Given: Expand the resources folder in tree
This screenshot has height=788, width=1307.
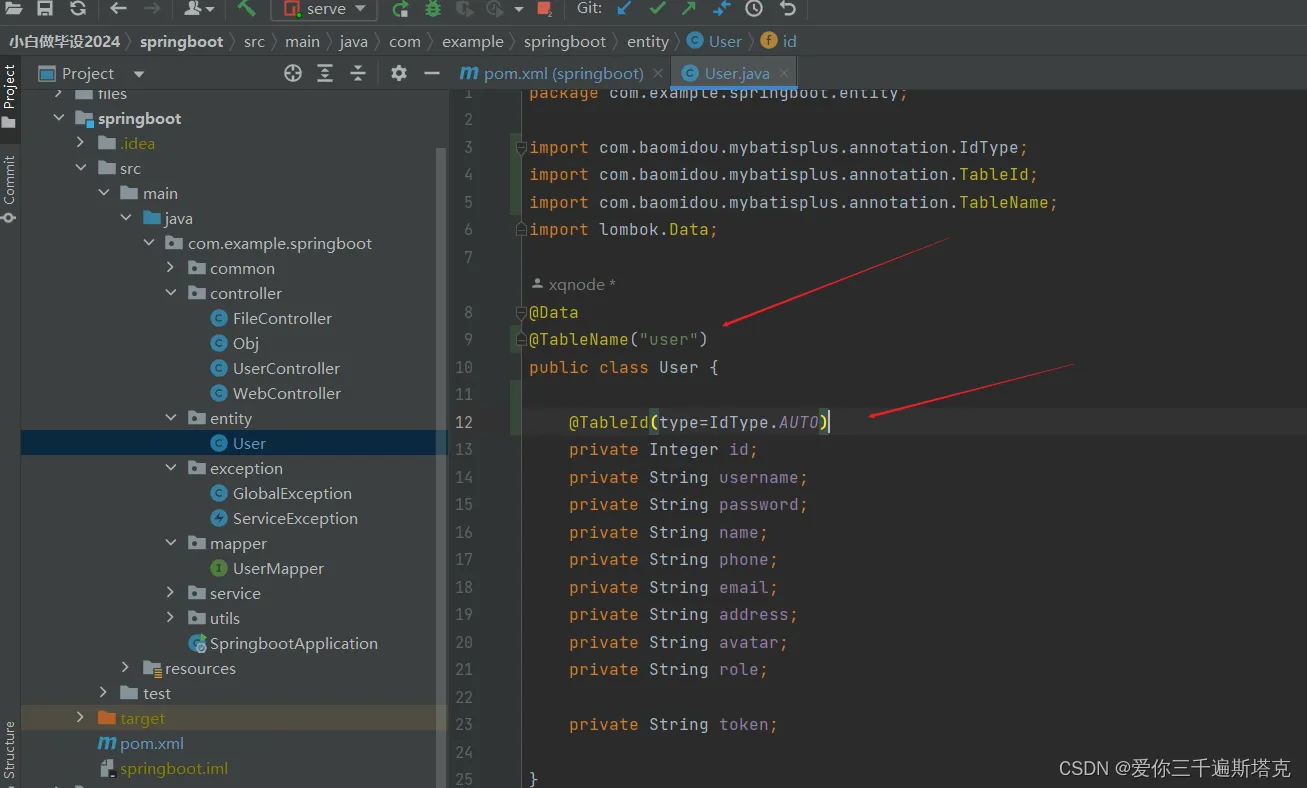Looking at the screenshot, I should pos(125,668).
